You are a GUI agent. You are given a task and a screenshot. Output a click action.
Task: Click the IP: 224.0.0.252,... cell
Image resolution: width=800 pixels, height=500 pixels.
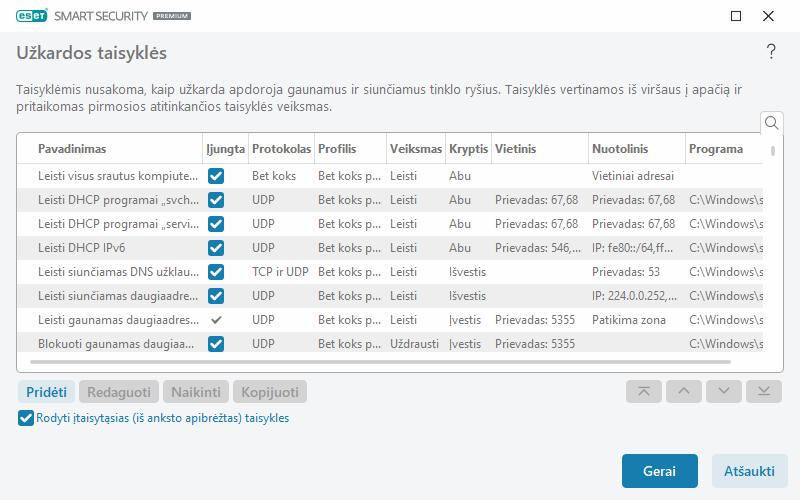[634, 296]
